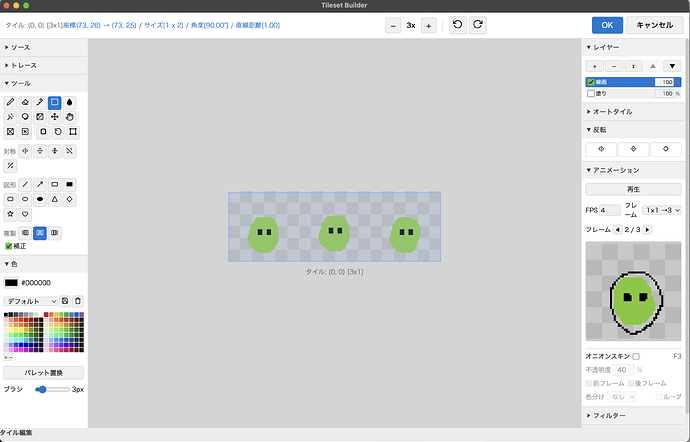Viewport: 690px width, 442px height.
Task: Select the first 複製 duplicate mode
Action: (26, 233)
